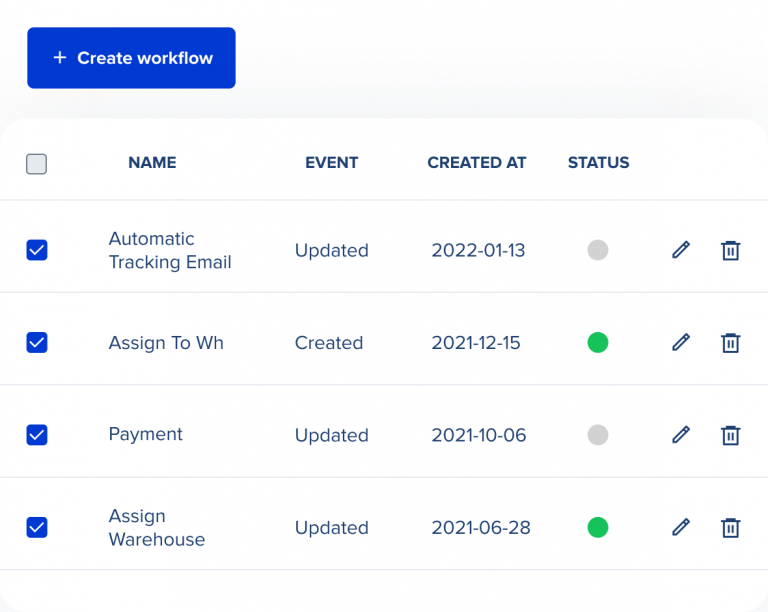The height and width of the screenshot is (612, 768).
Task: Open the Assign To Wh name
Action: click(x=166, y=343)
